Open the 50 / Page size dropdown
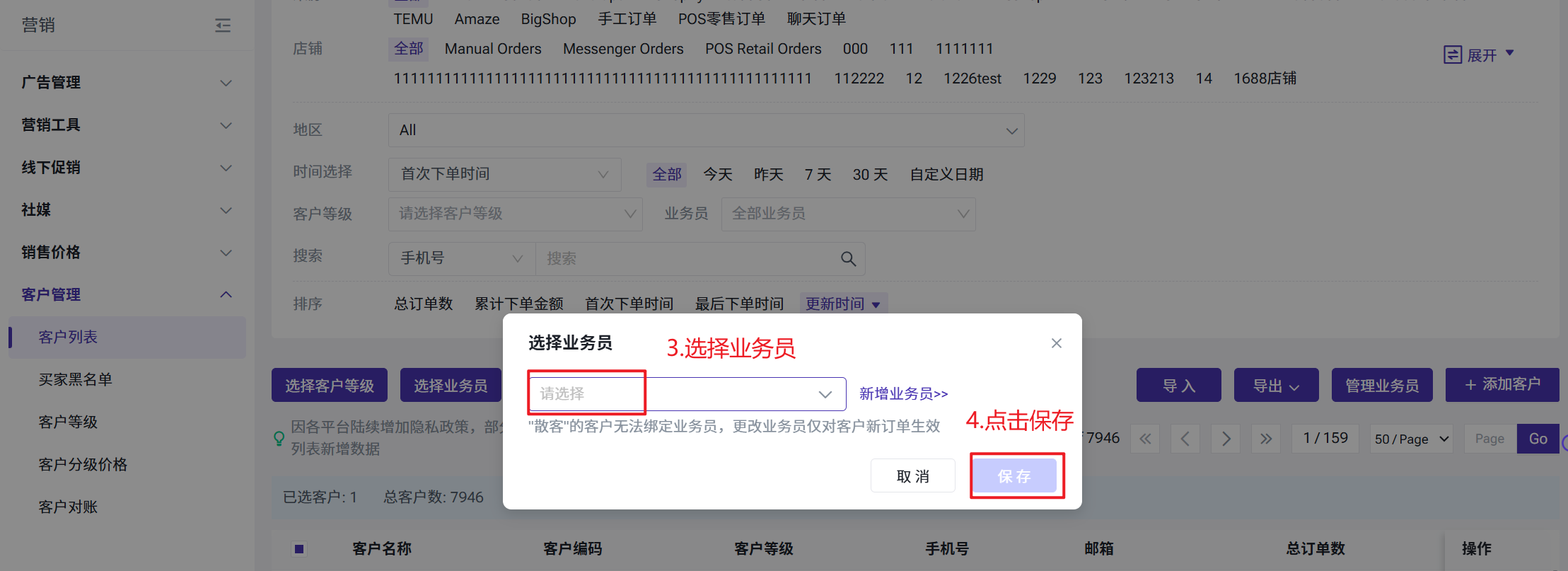The image size is (1568, 571). pyautogui.click(x=1412, y=439)
